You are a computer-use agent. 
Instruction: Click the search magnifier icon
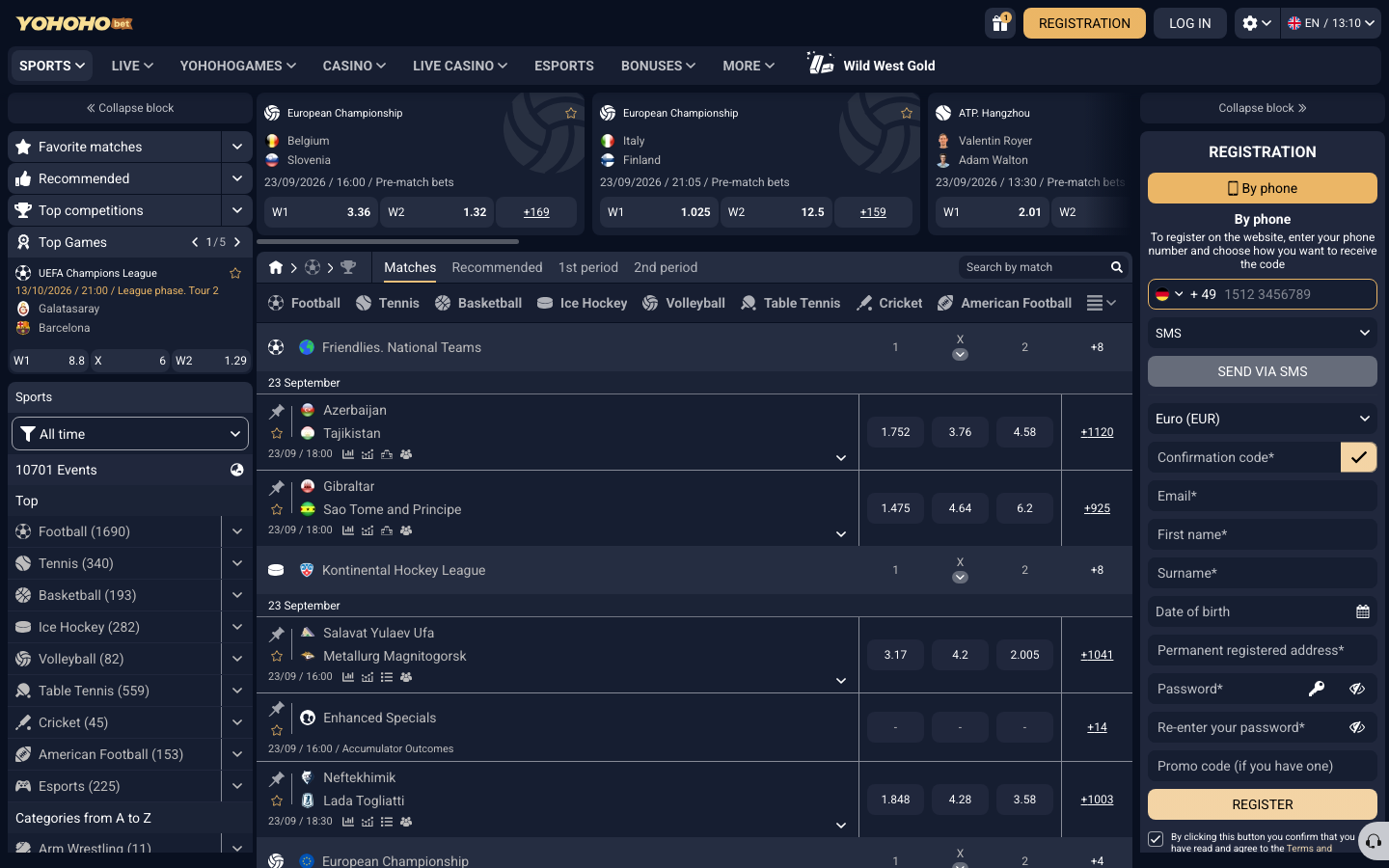pyautogui.click(x=1116, y=267)
